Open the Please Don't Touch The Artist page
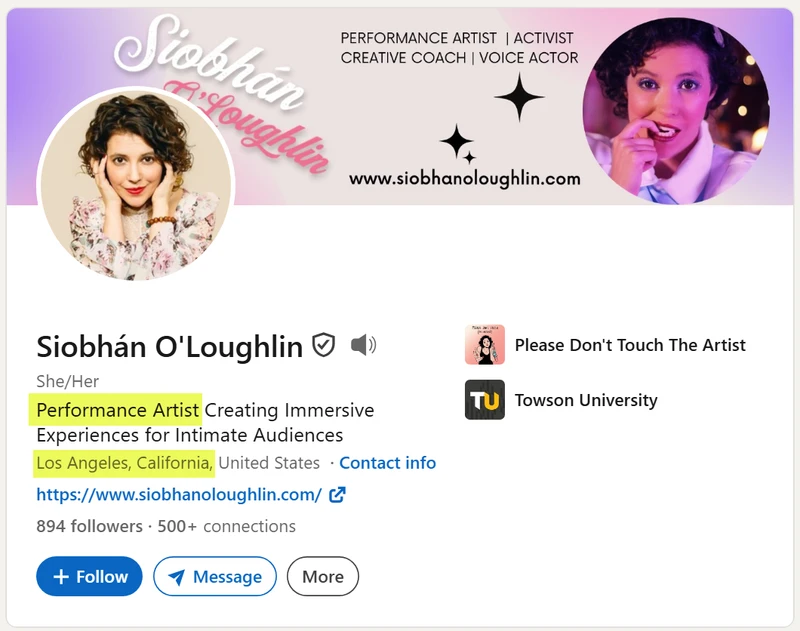The image size is (800, 631). click(x=630, y=345)
